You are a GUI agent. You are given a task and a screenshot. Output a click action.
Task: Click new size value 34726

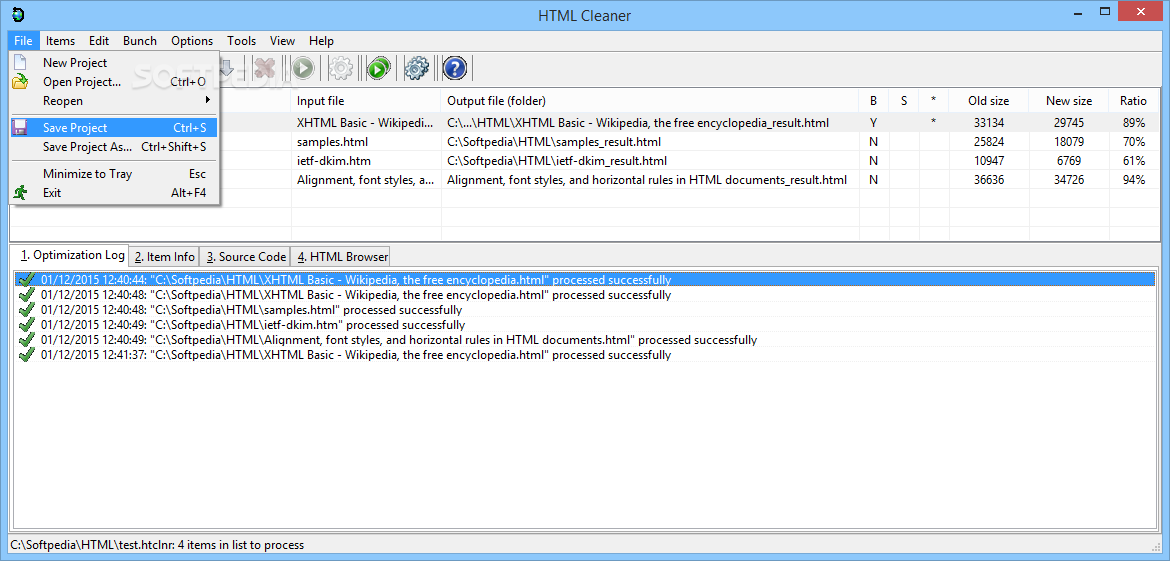coord(1069,179)
